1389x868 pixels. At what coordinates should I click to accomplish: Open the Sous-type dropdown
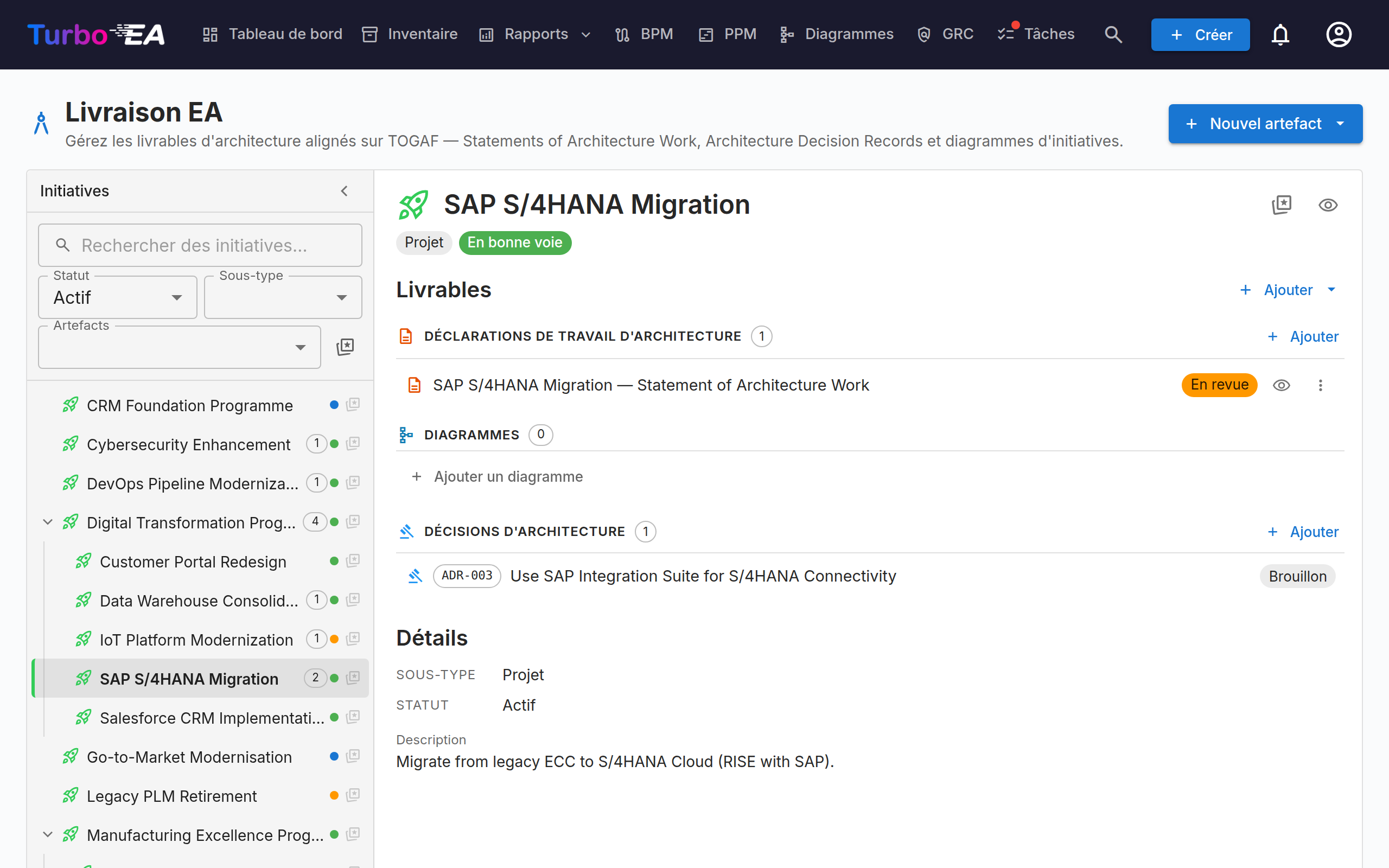point(283,297)
